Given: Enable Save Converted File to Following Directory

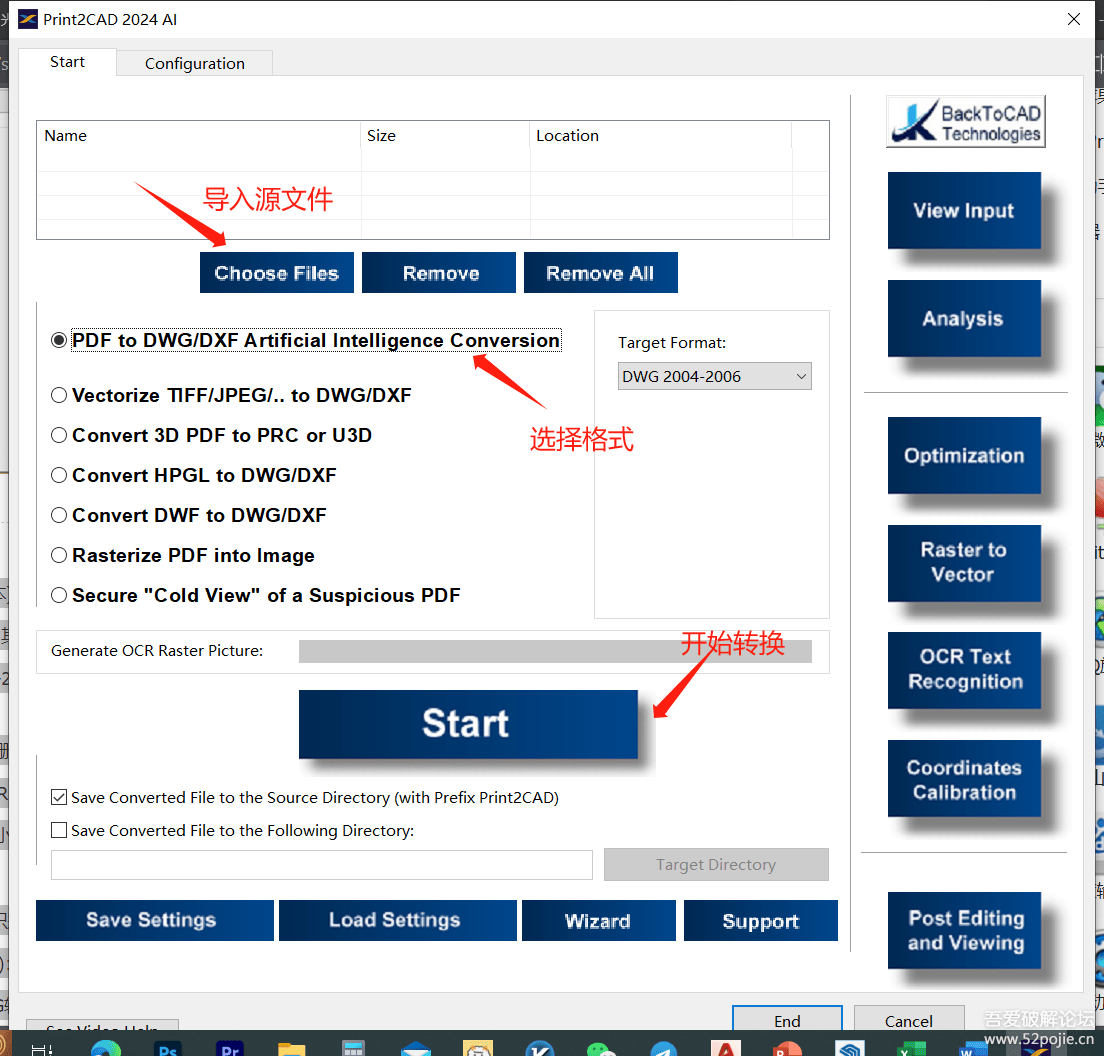Looking at the screenshot, I should click(x=59, y=831).
